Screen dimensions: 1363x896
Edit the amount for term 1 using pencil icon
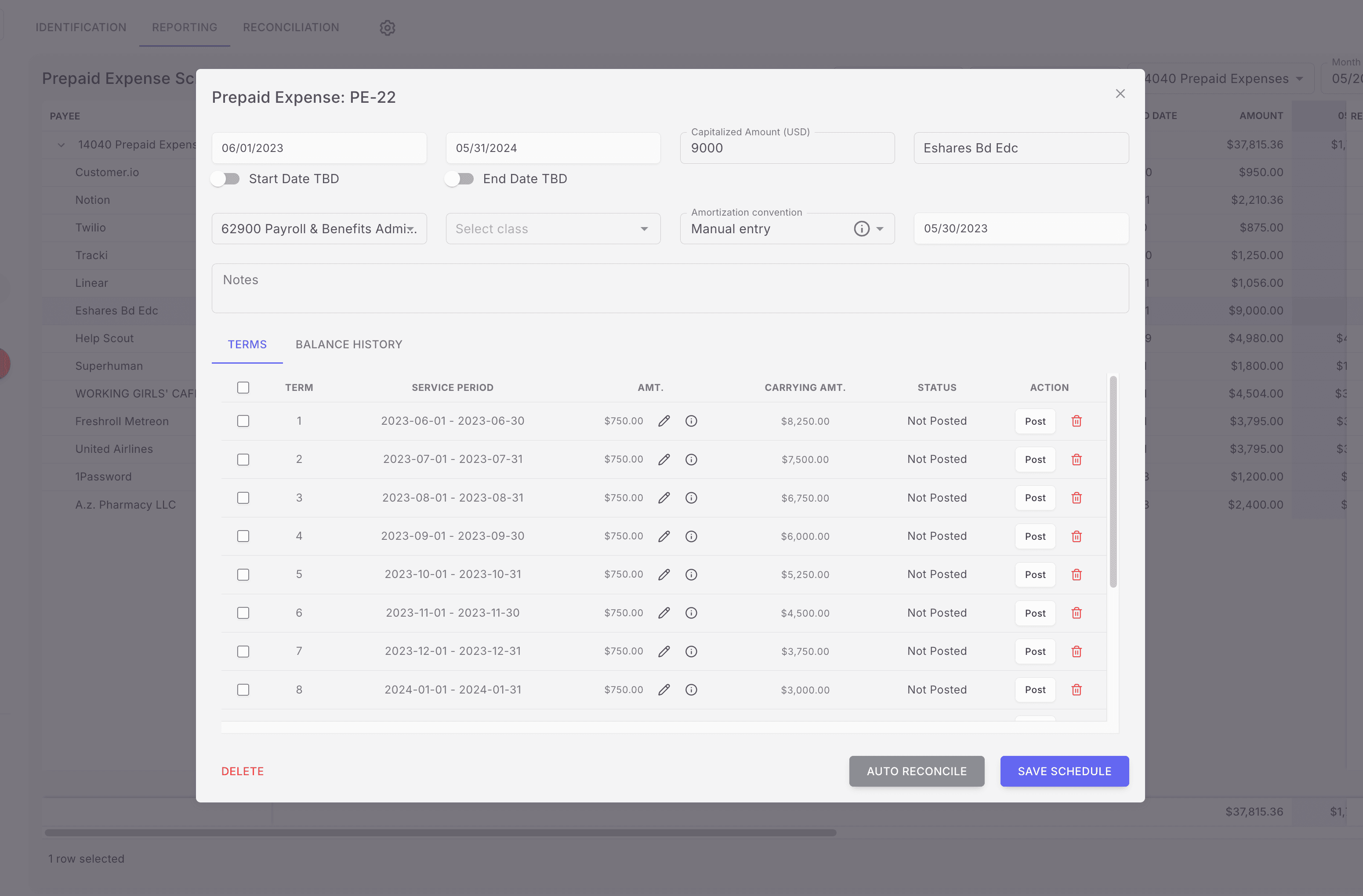tap(664, 421)
